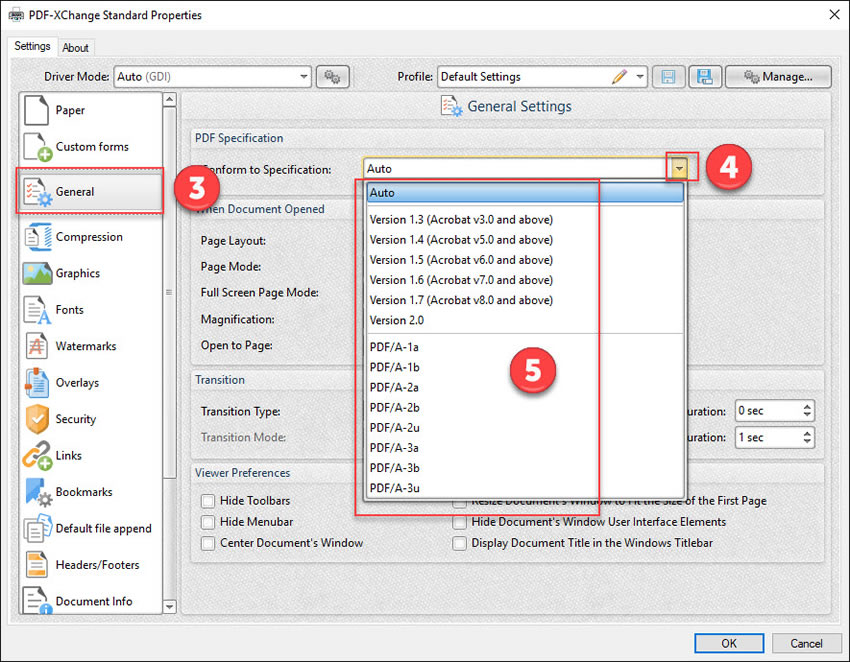Choose Auto in the specification list
The width and height of the screenshot is (850, 662).
pyautogui.click(x=525, y=192)
